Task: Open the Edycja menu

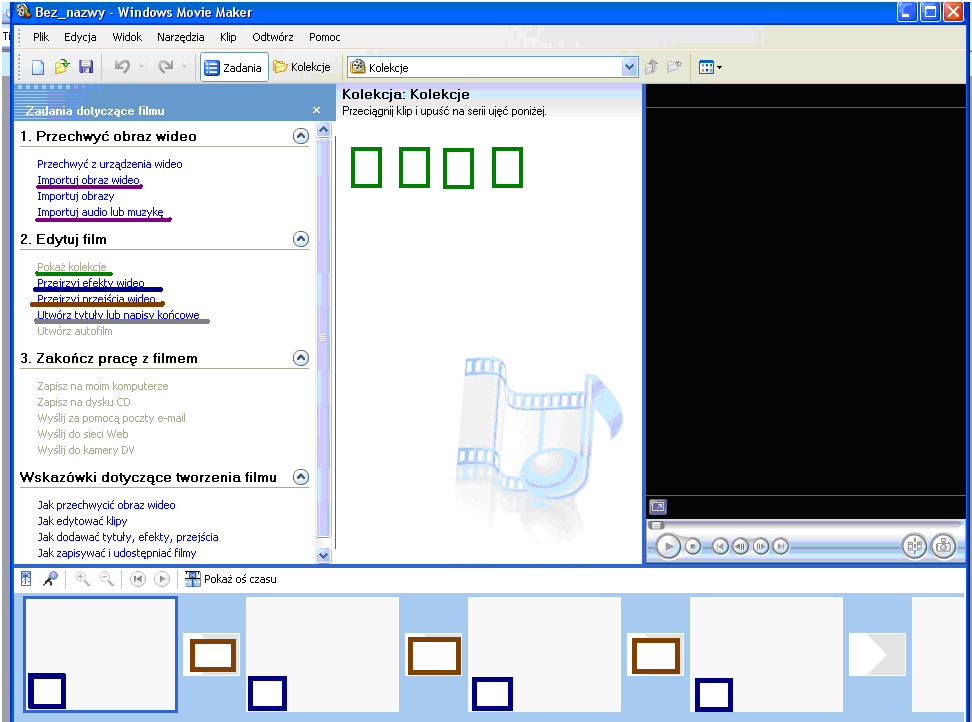Action: (80, 37)
